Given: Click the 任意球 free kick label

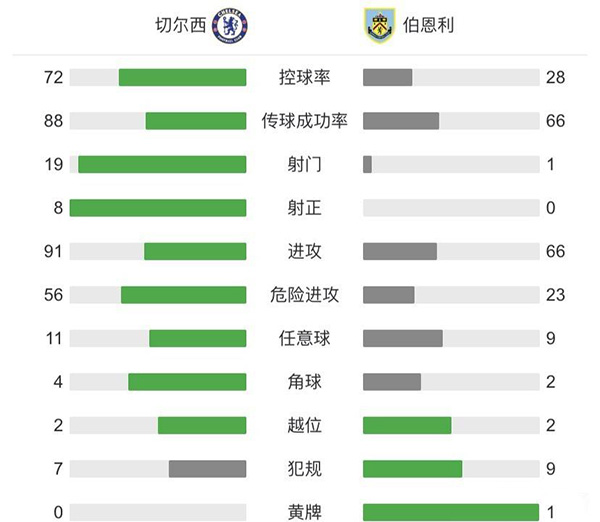Looking at the screenshot, I should click(x=304, y=338).
